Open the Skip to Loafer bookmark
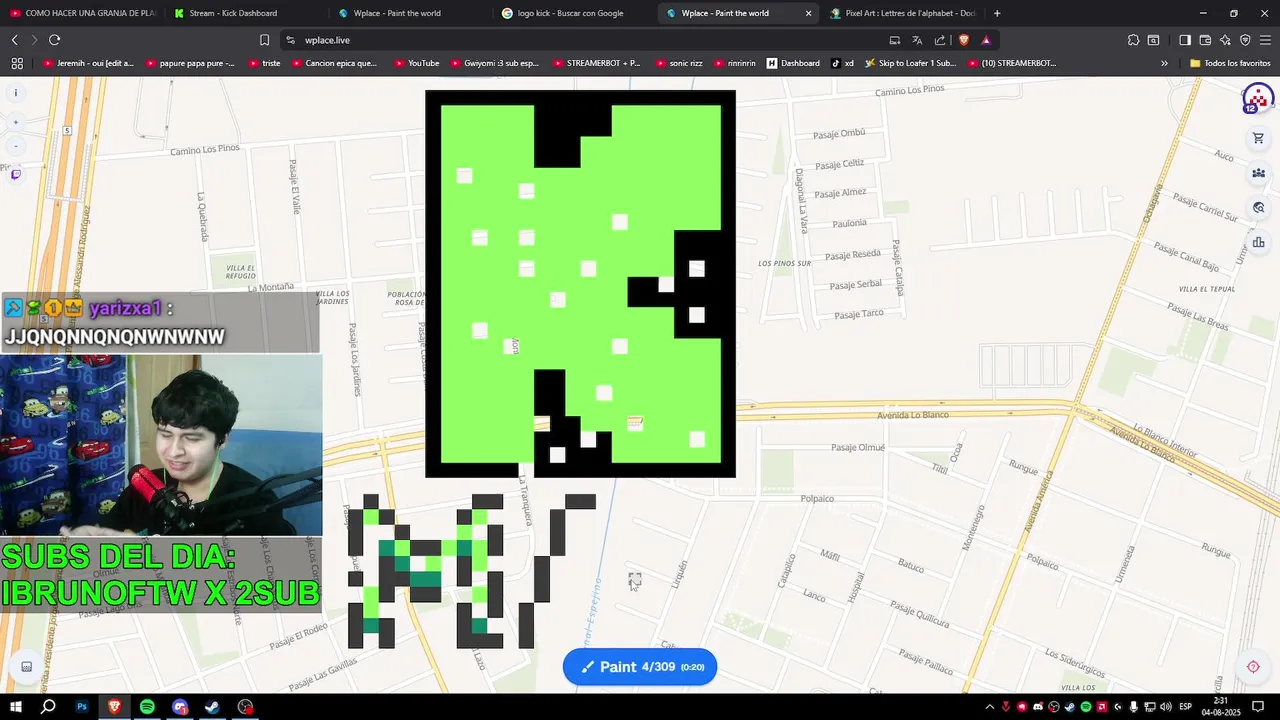Viewport: 1280px width, 720px height. tap(910, 63)
